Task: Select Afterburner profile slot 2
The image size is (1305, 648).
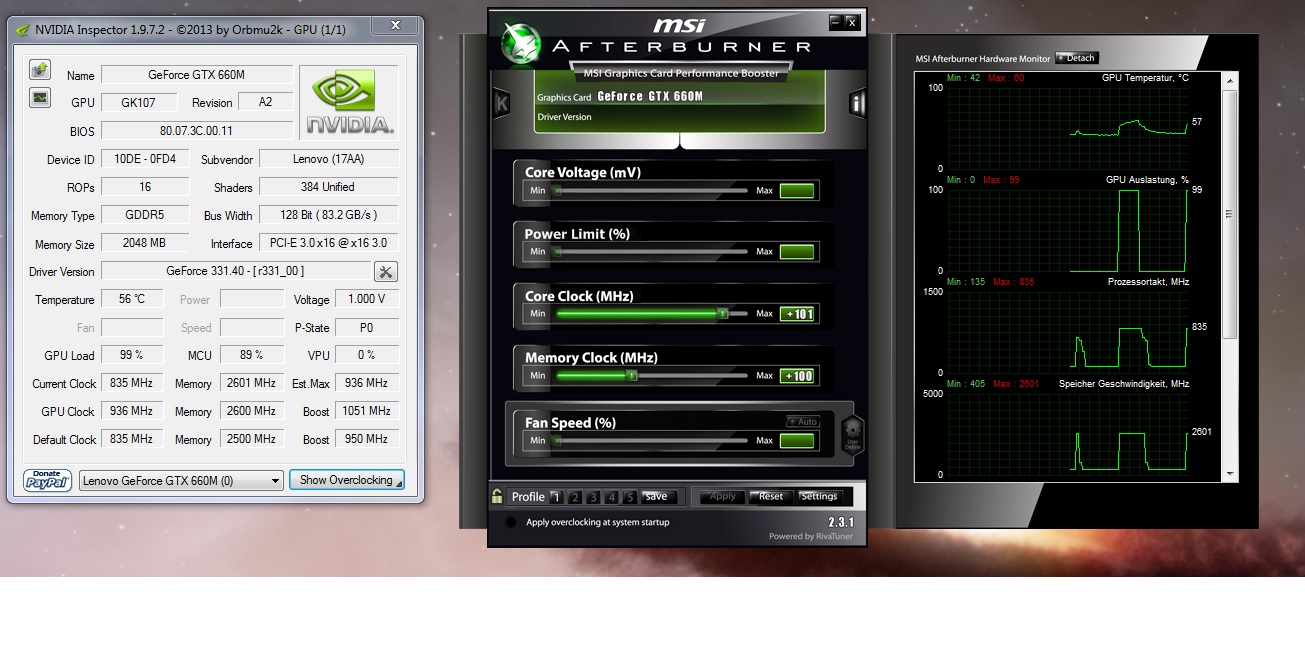Action: tap(575, 496)
